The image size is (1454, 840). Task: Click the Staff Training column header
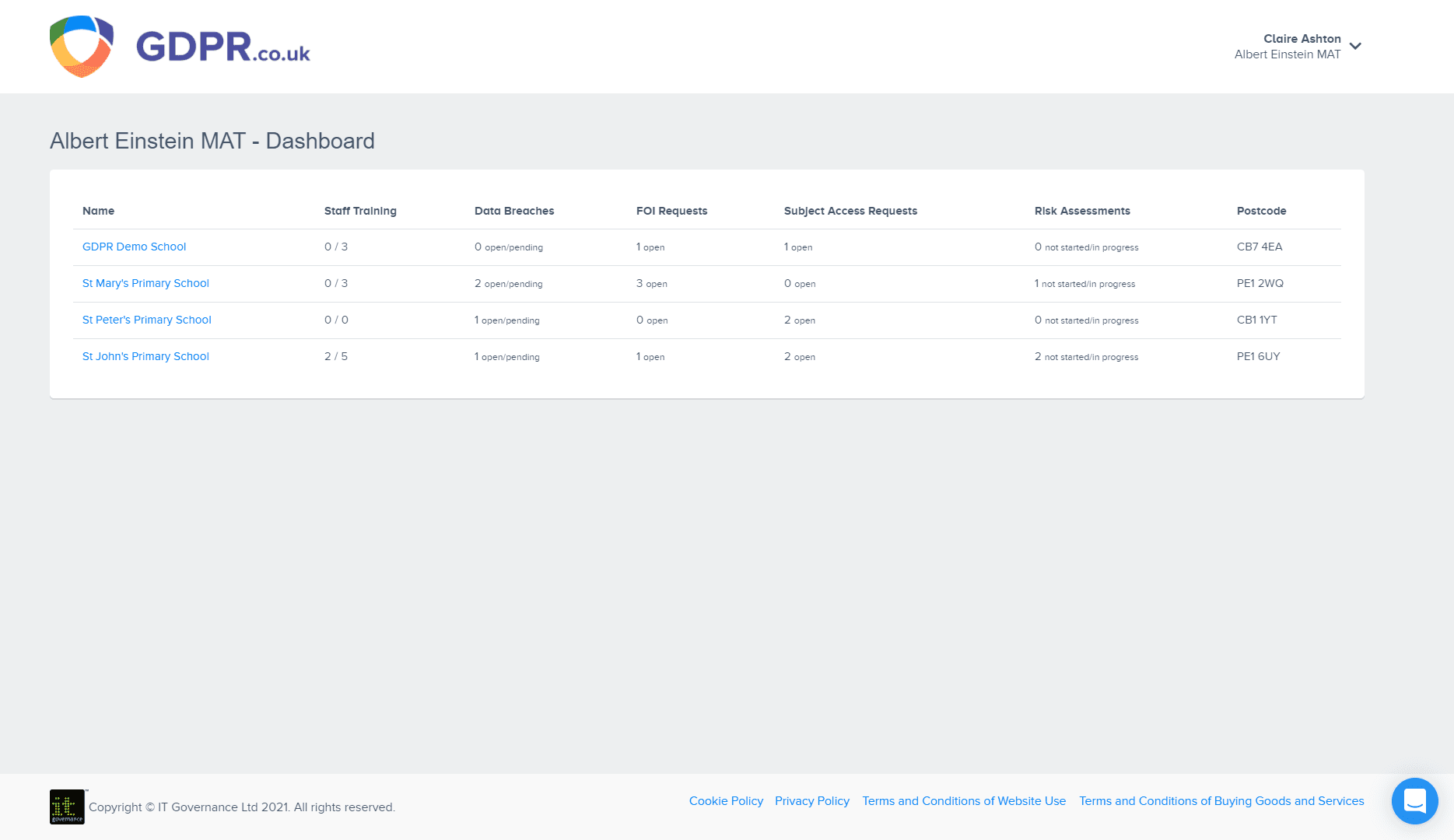[360, 211]
